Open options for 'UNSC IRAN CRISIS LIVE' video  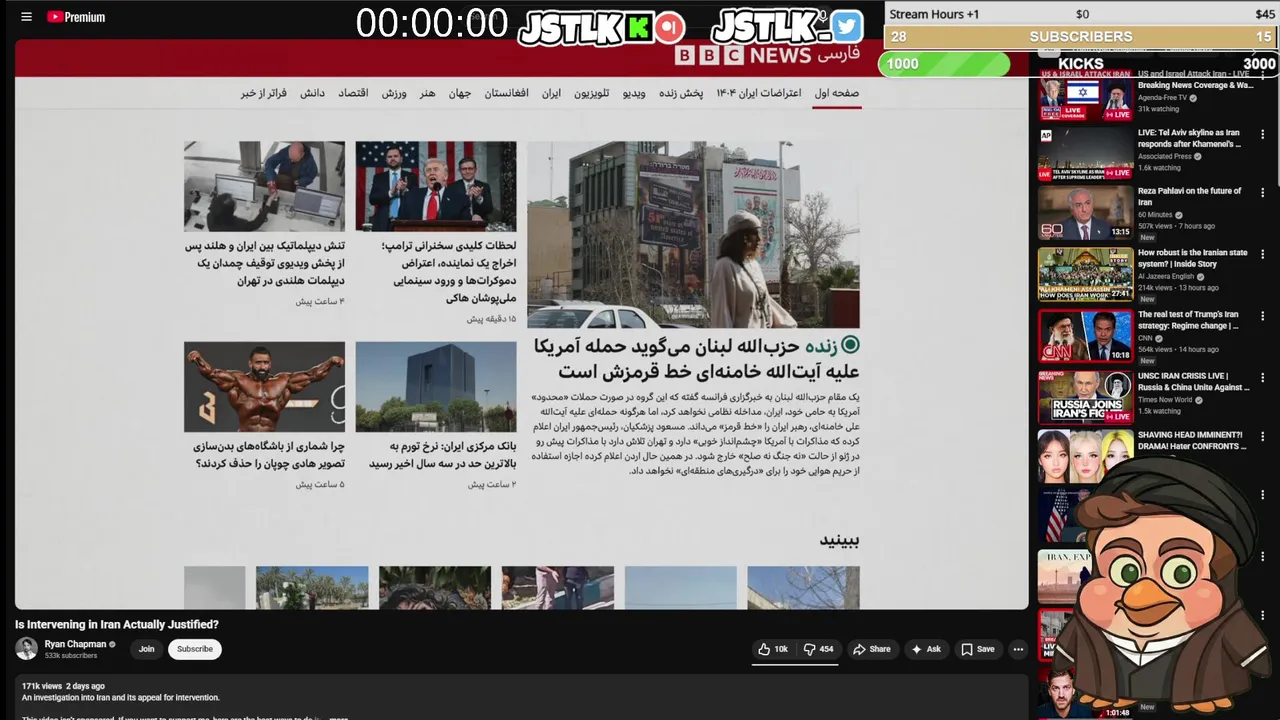point(1262,378)
